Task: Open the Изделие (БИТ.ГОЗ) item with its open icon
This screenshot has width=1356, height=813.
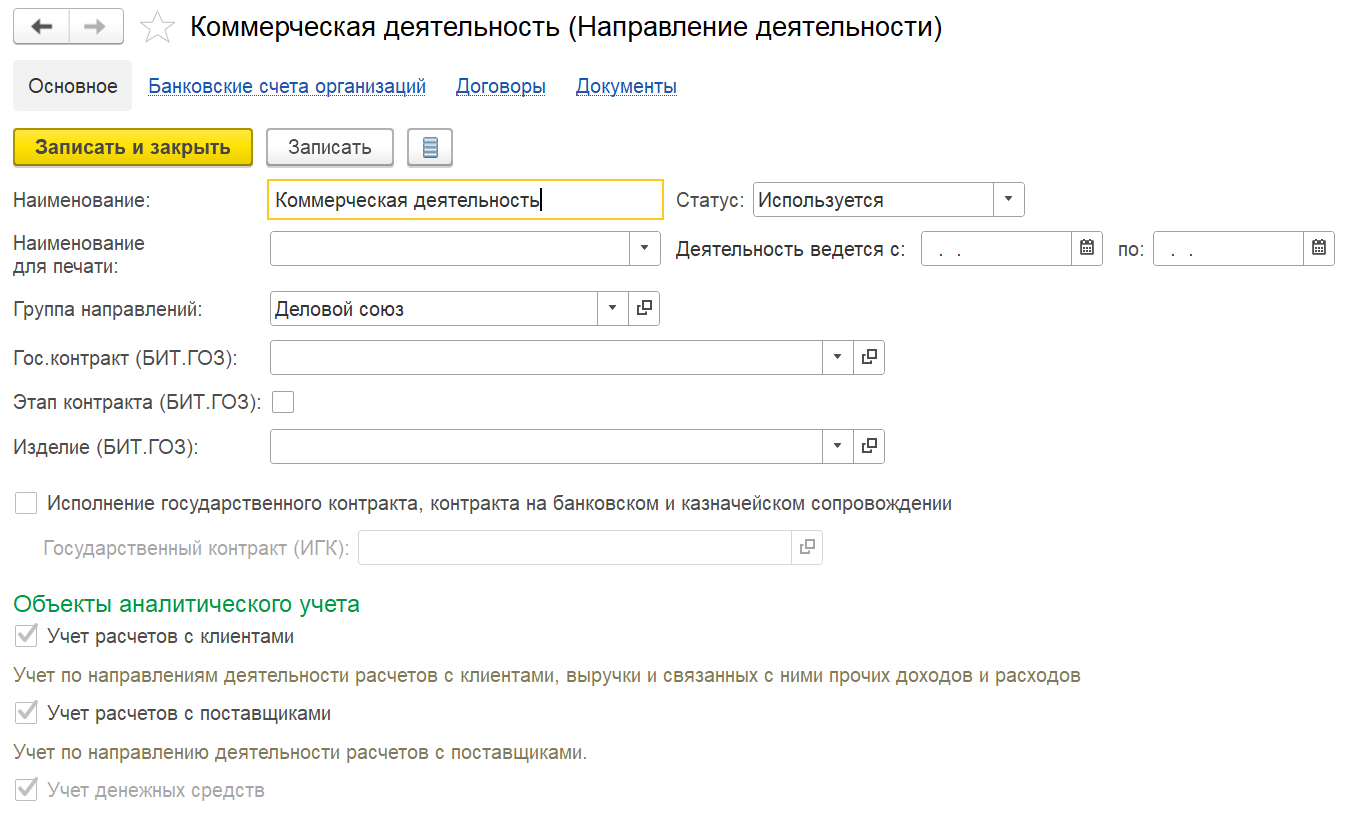Action: coord(869,446)
